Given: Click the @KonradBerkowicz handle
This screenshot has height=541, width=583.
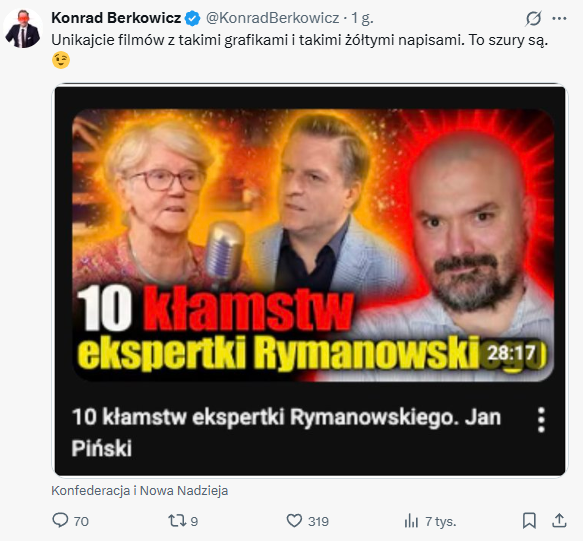Looking at the screenshot, I should pyautogui.click(x=273, y=18).
